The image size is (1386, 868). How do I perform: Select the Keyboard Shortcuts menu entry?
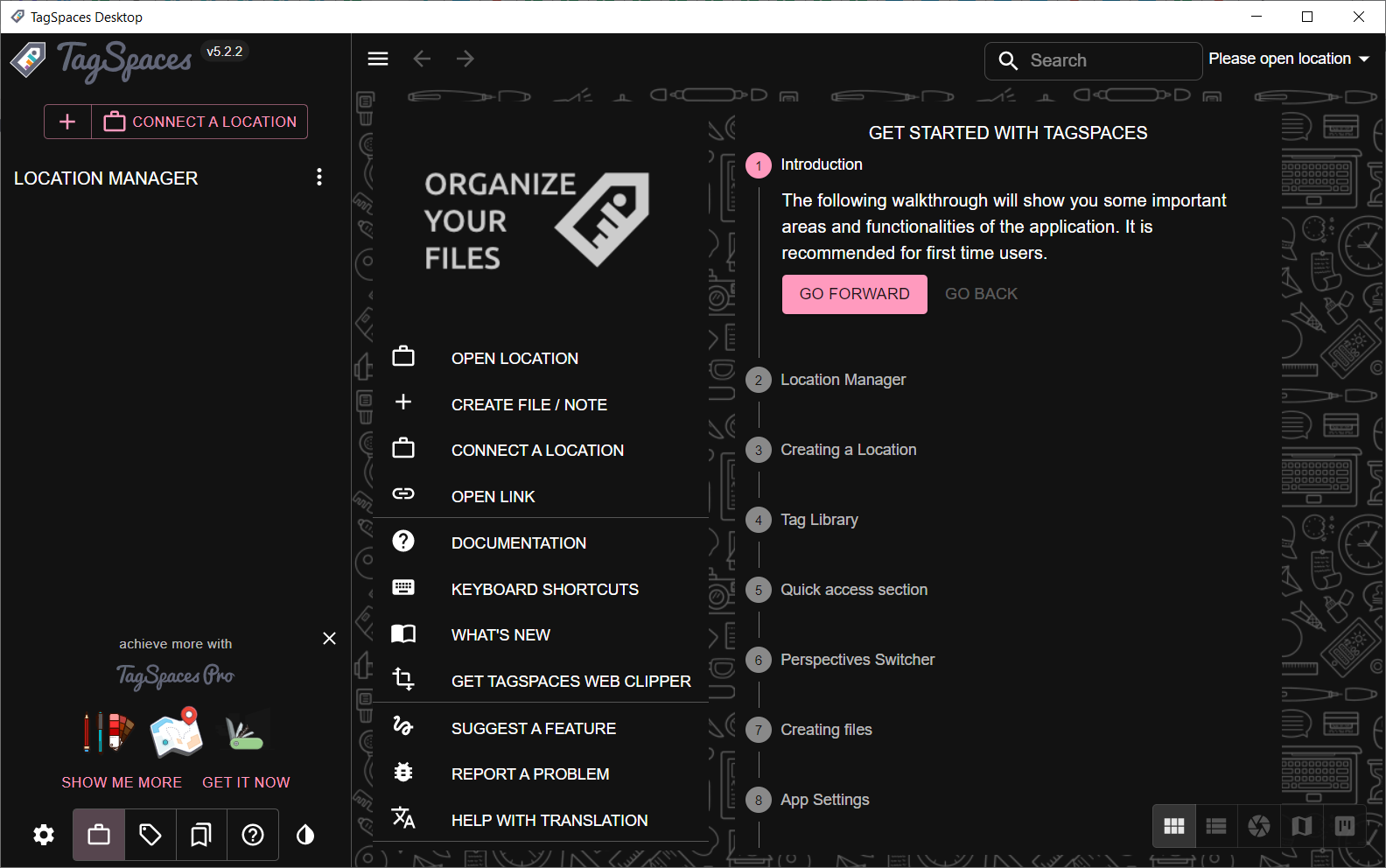(544, 589)
